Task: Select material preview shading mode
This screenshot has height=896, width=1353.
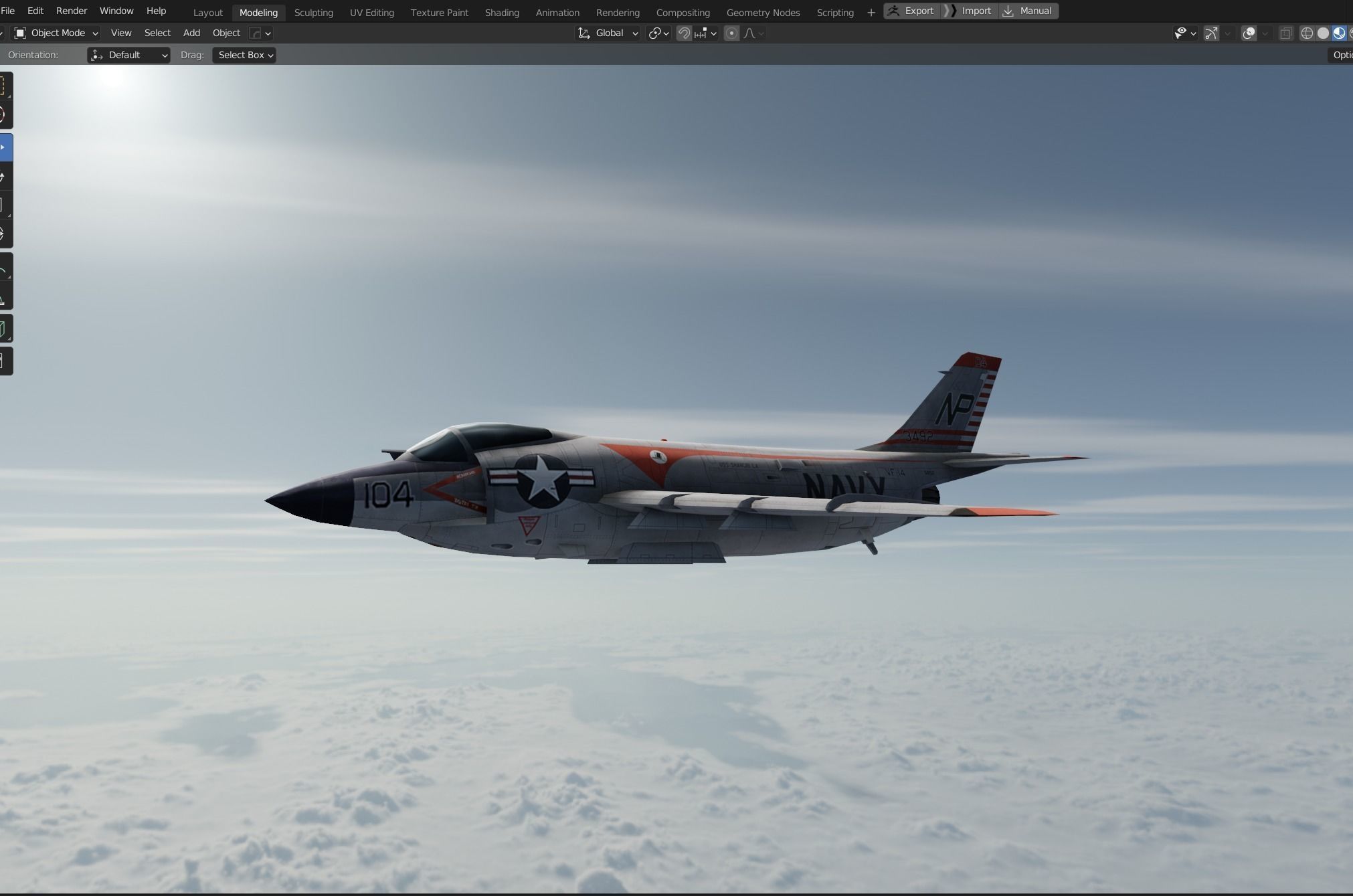Action: click(1339, 33)
